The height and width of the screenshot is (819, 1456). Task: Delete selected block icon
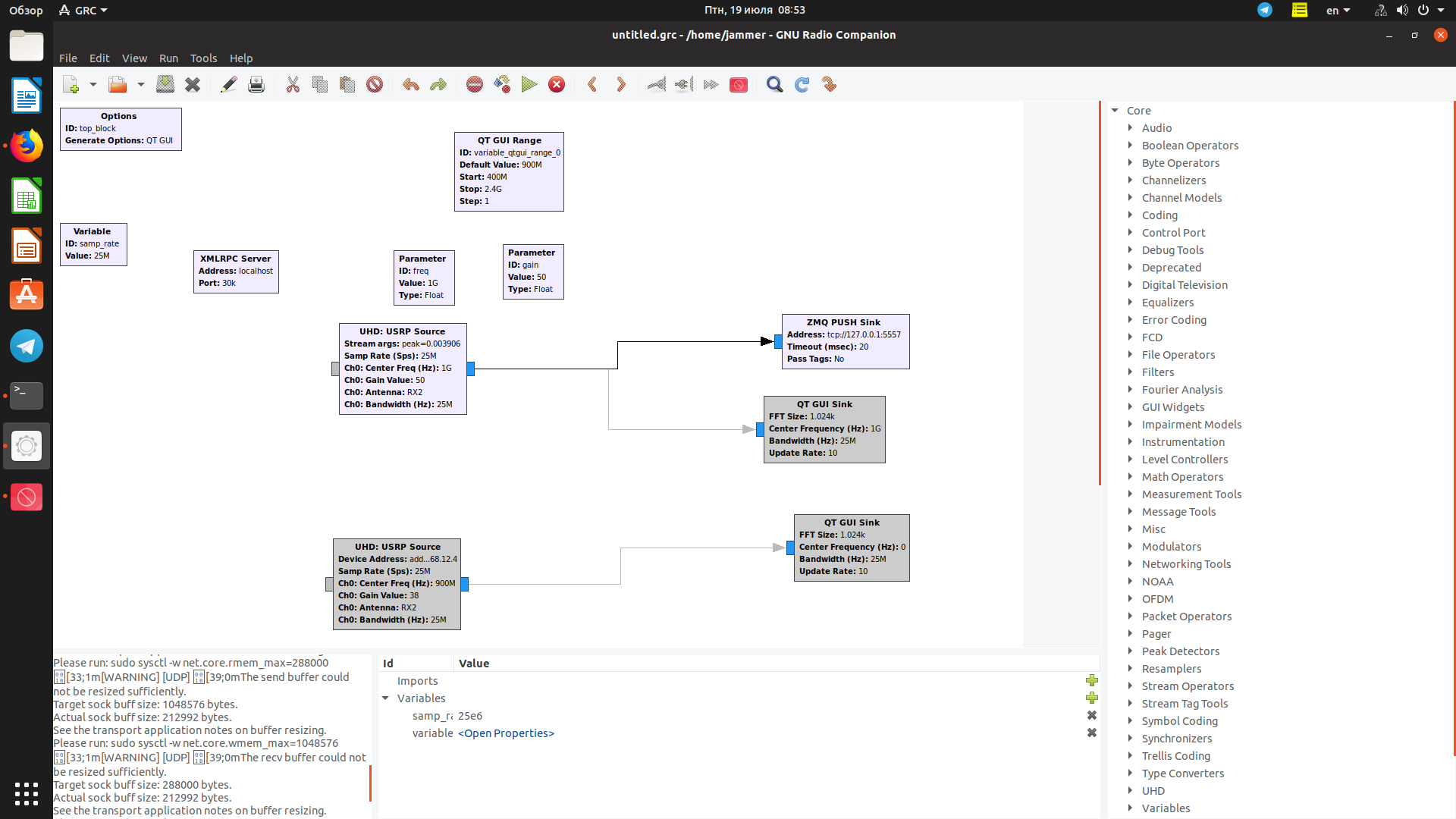pos(375,85)
